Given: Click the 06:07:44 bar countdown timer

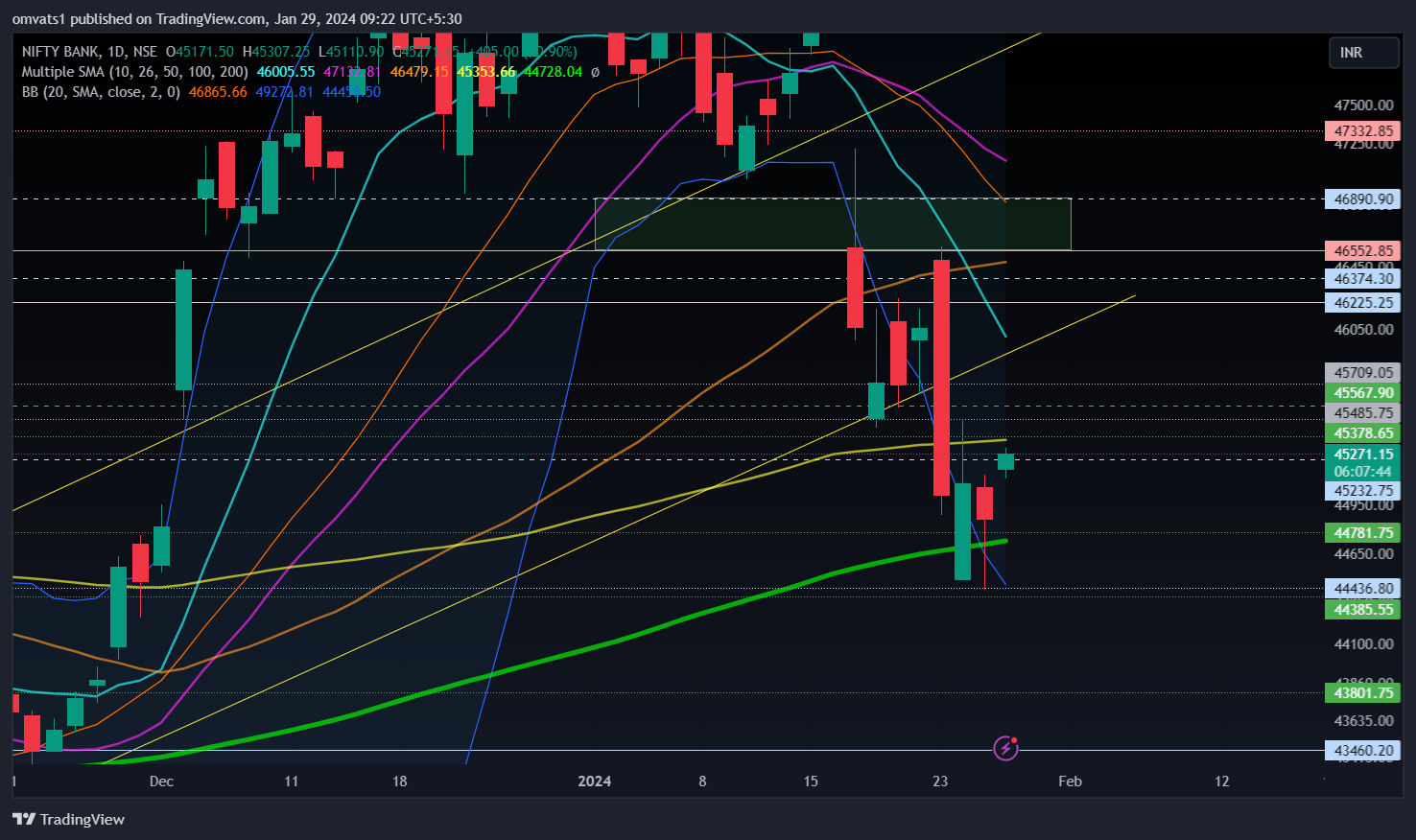Looking at the screenshot, I should (1363, 472).
